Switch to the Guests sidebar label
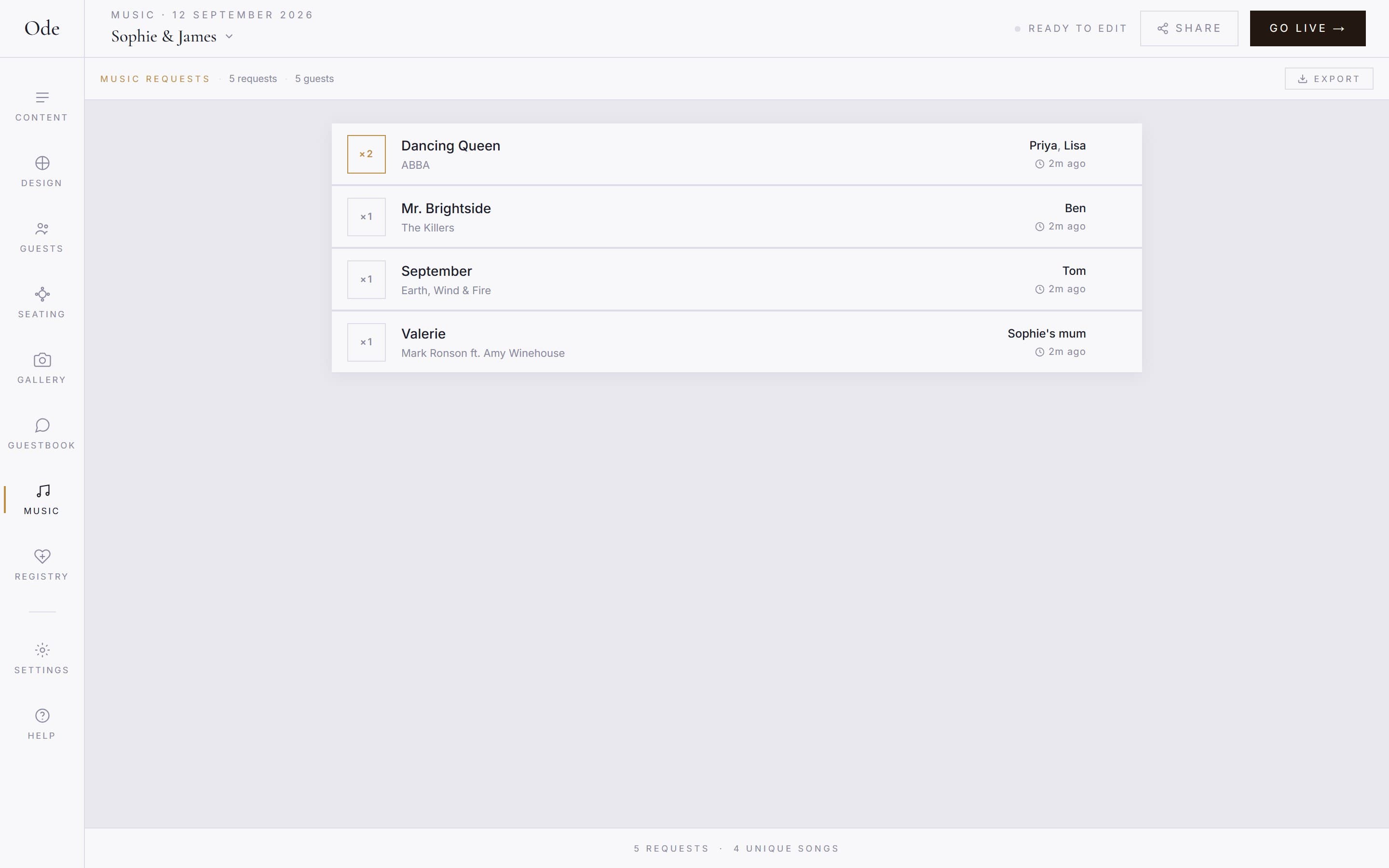The height and width of the screenshot is (868, 1389). tap(42, 248)
